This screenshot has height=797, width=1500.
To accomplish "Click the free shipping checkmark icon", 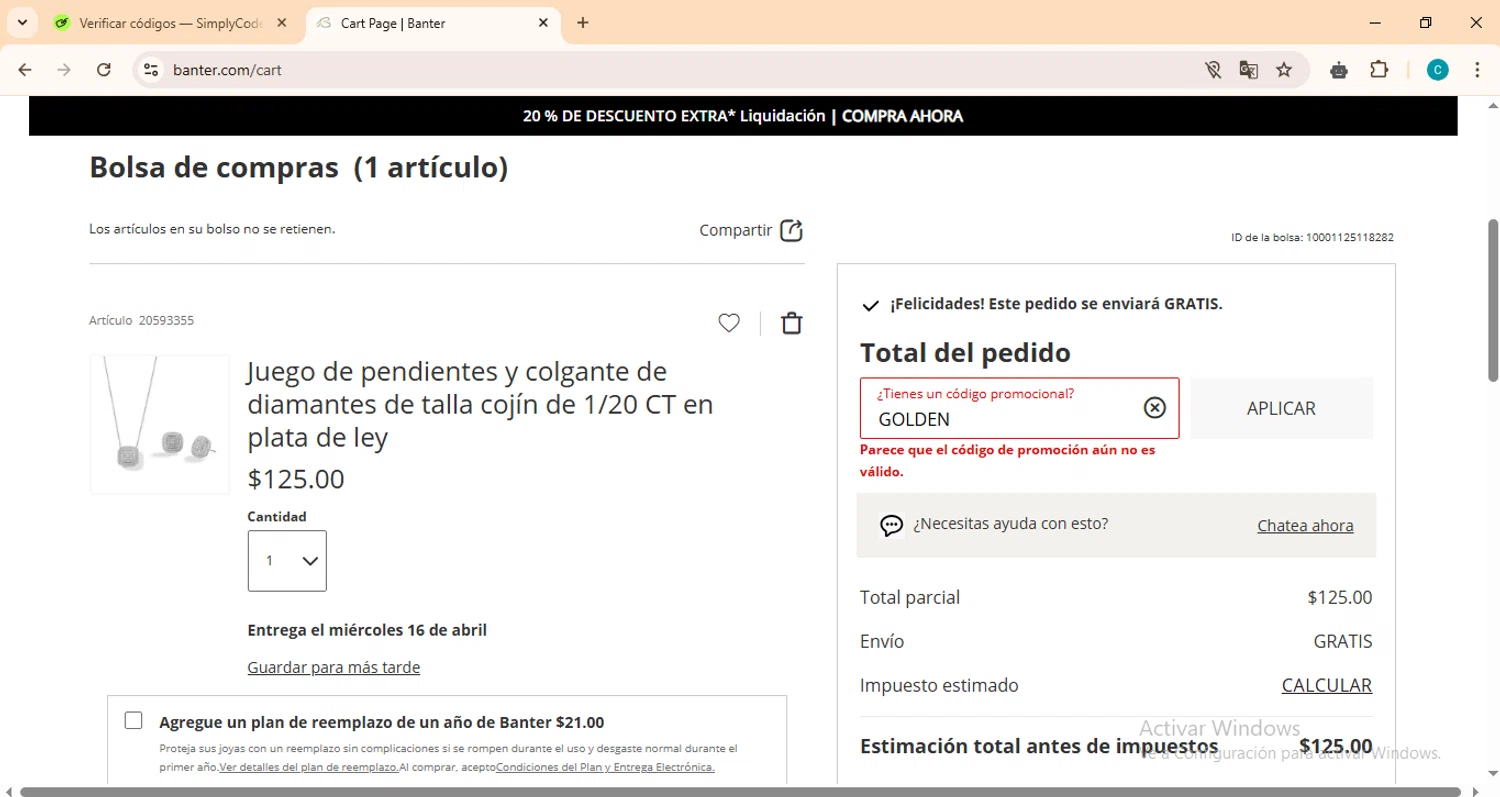I will pyautogui.click(x=870, y=305).
